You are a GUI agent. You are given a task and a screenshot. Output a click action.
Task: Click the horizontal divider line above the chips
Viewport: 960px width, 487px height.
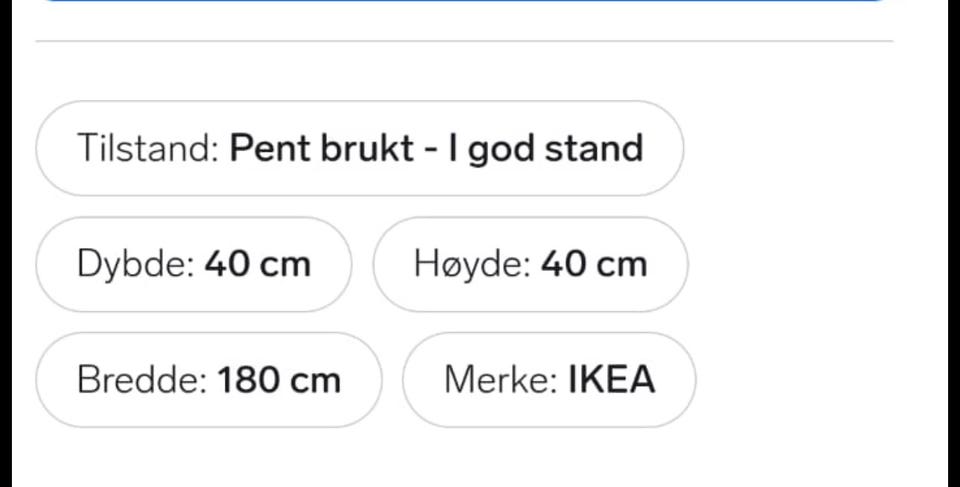pyautogui.click(x=464, y=41)
